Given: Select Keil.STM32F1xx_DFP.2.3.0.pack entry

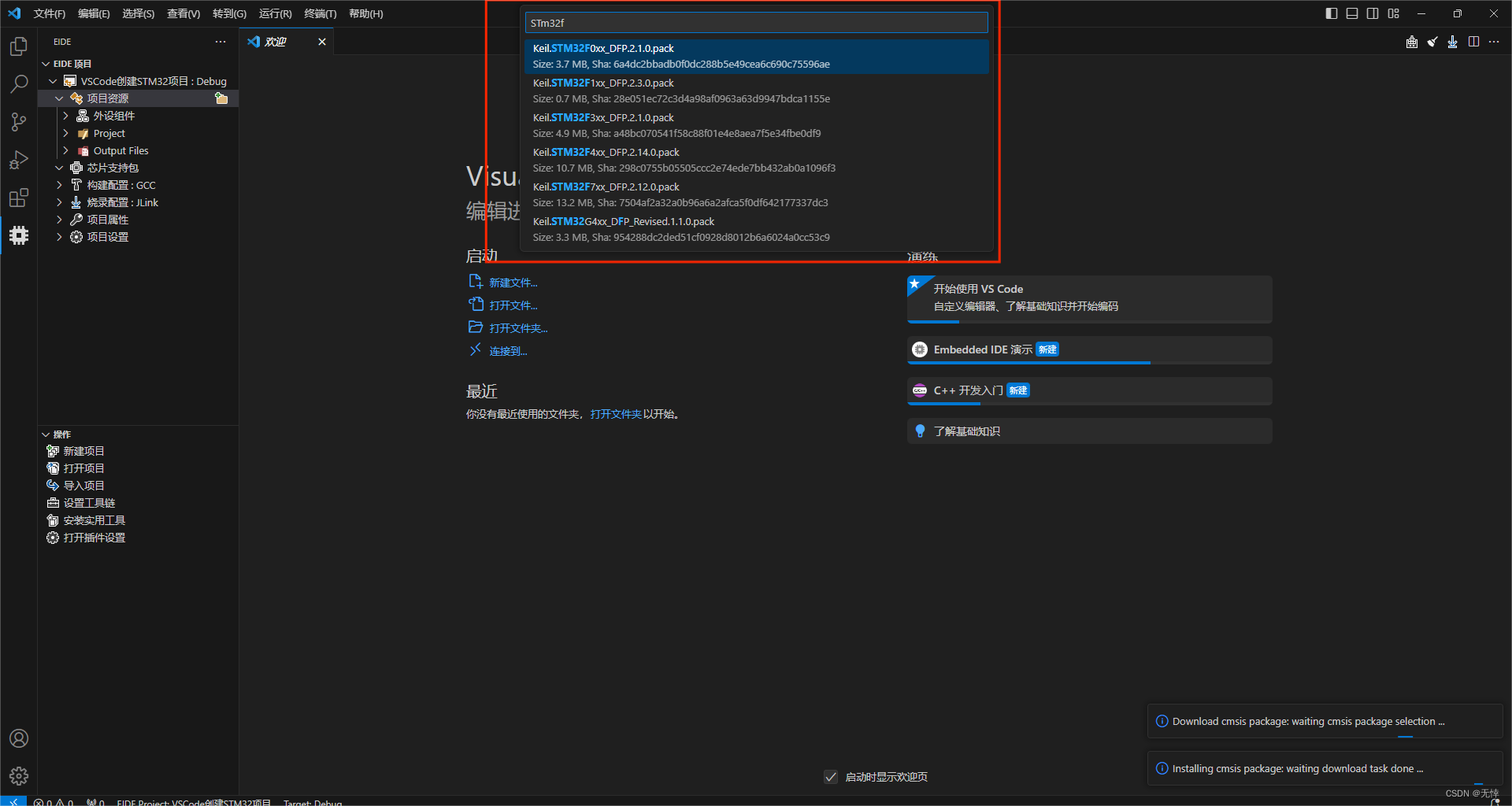Looking at the screenshot, I should tap(756, 91).
